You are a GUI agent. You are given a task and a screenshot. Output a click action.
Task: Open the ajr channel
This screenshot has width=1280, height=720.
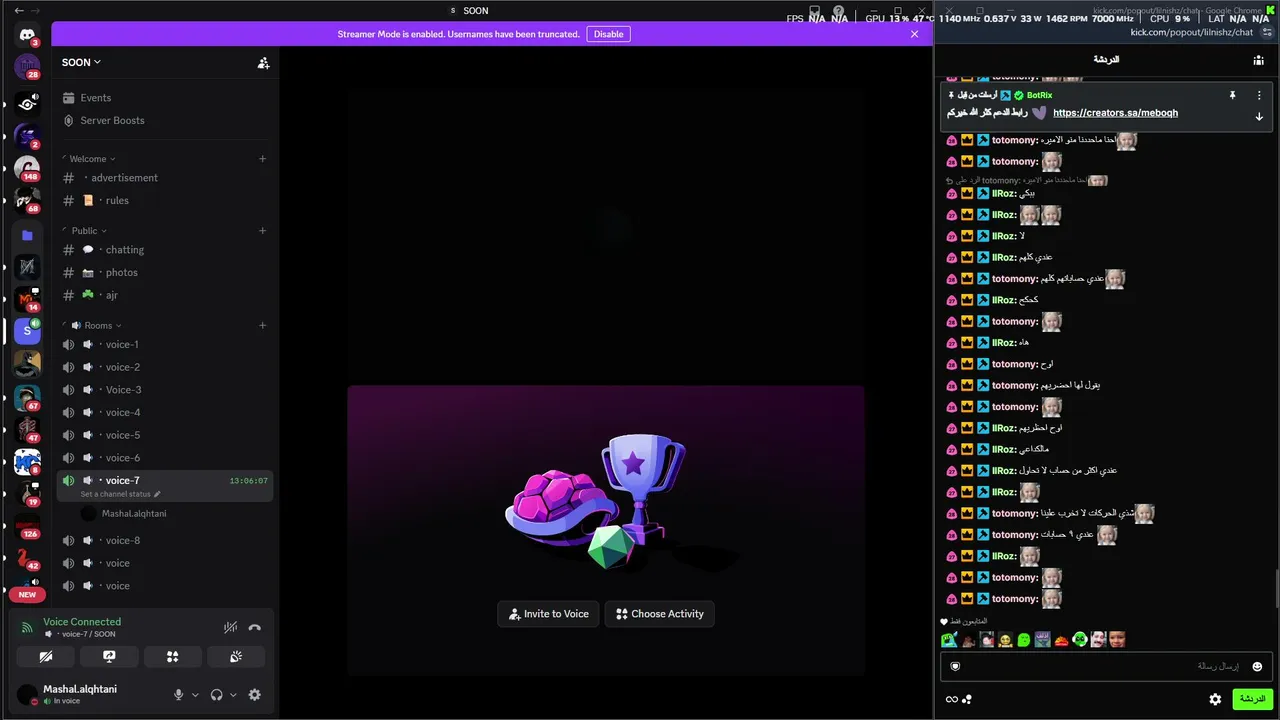(165, 295)
